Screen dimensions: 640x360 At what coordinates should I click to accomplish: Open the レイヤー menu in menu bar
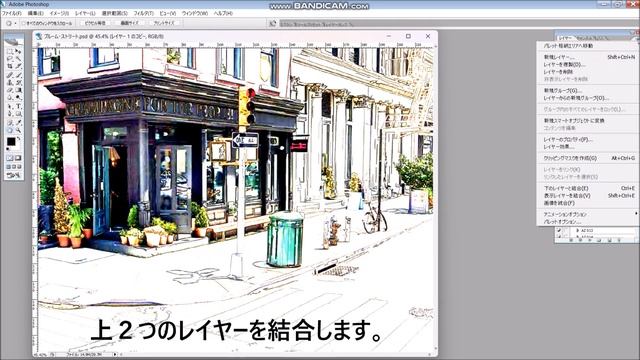pyautogui.click(x=85, y=13)
